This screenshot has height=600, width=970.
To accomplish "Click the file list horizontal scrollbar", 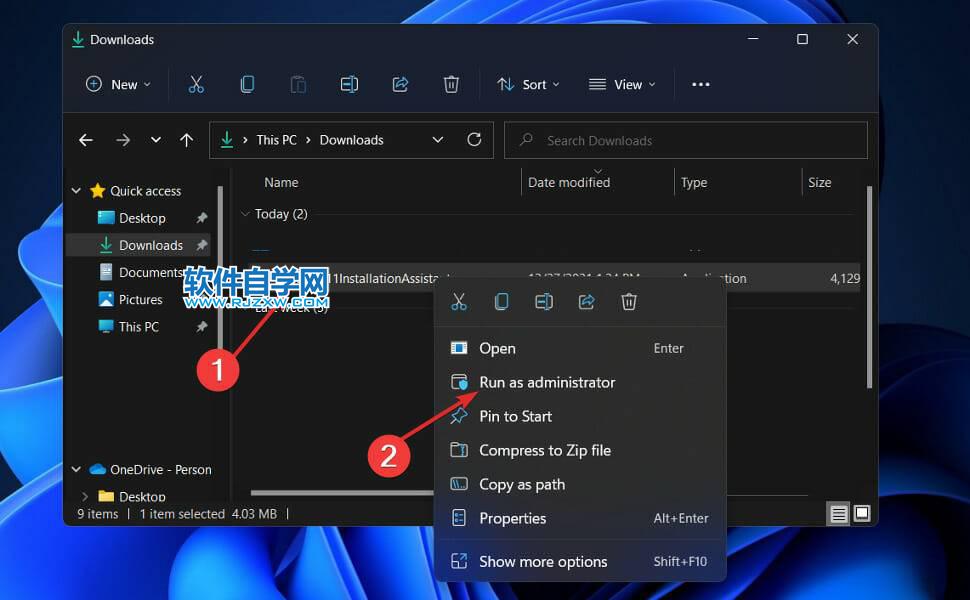I will pyautogui.click(x=342, y=493).
